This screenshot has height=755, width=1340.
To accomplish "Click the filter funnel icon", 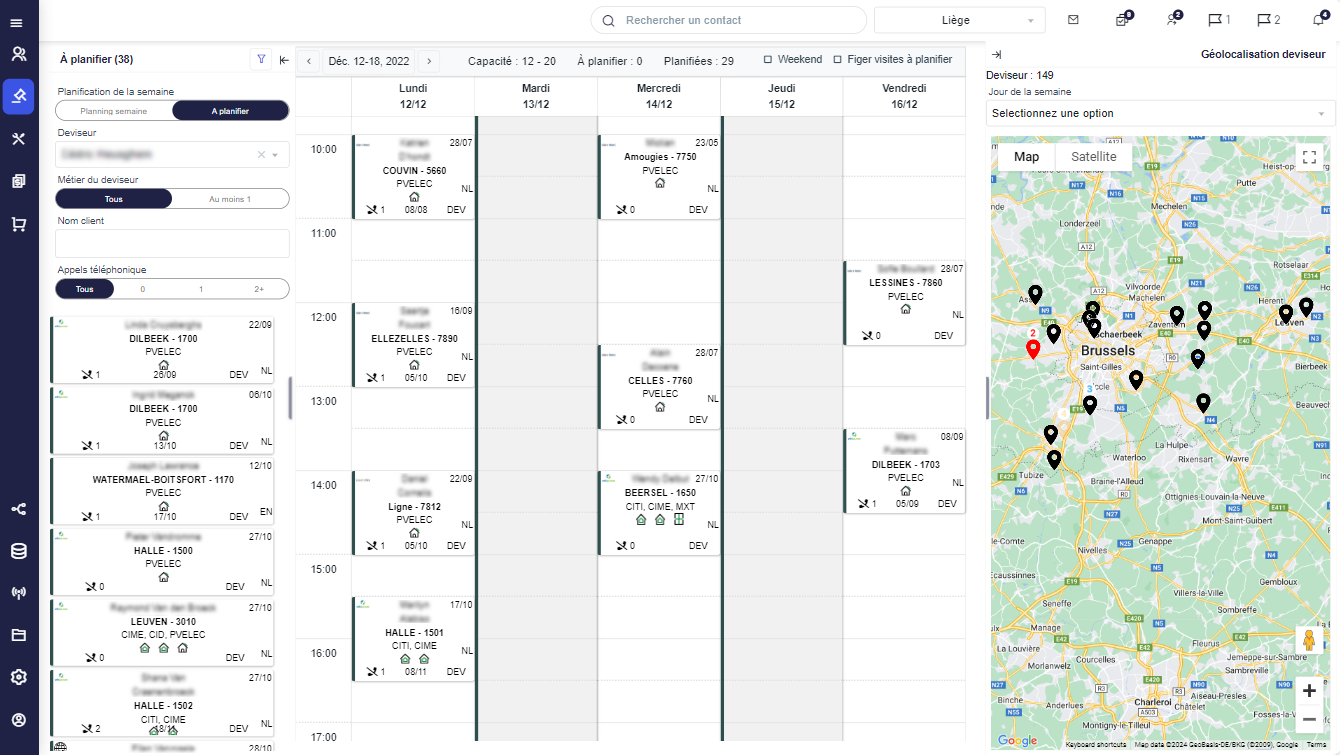I will 261,60.
